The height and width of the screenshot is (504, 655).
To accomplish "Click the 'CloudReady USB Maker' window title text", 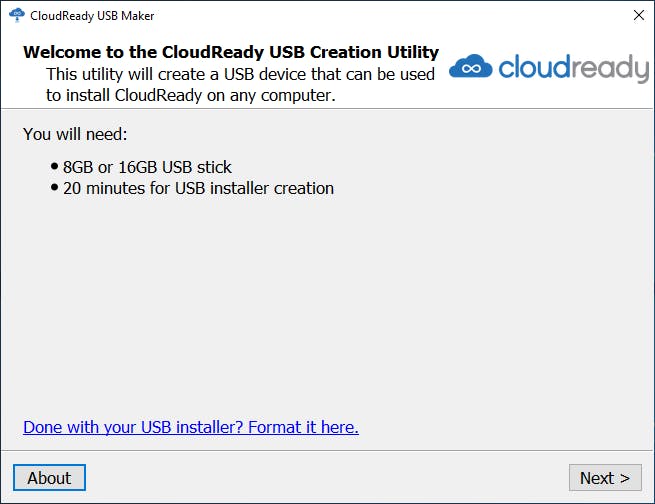I will (92, 16).
